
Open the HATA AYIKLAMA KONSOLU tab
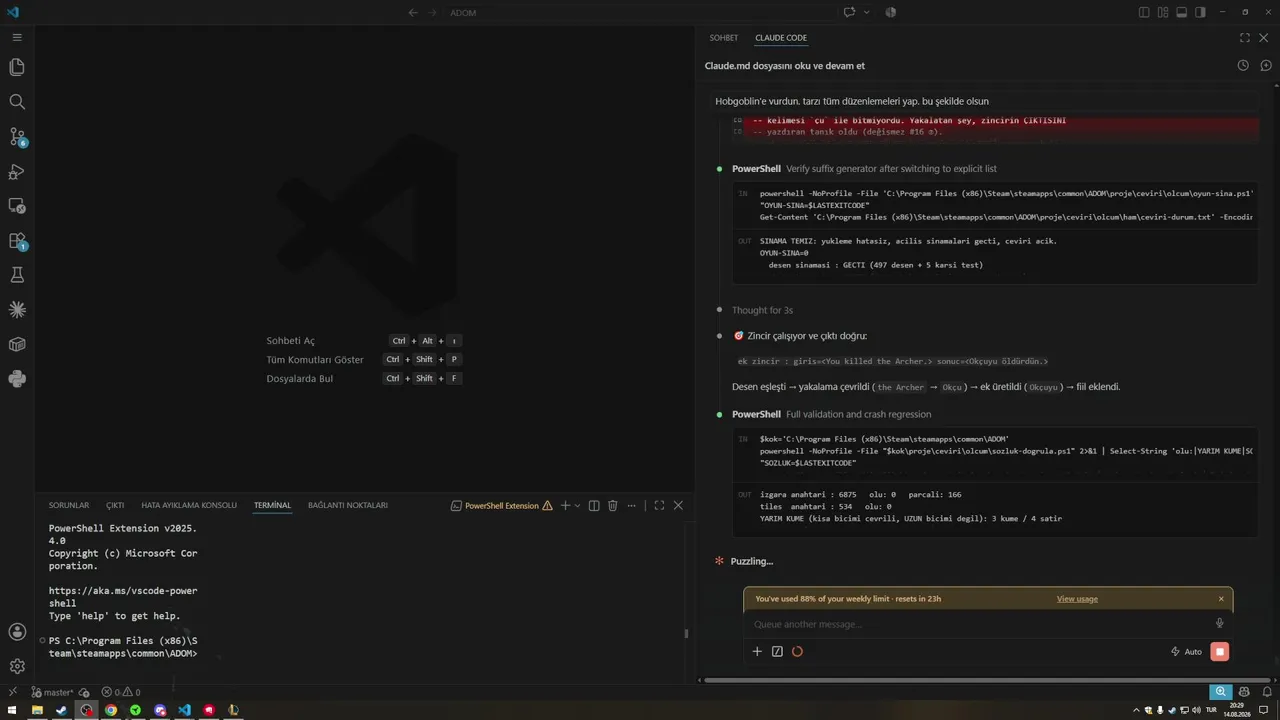click(x=189, y=506)
